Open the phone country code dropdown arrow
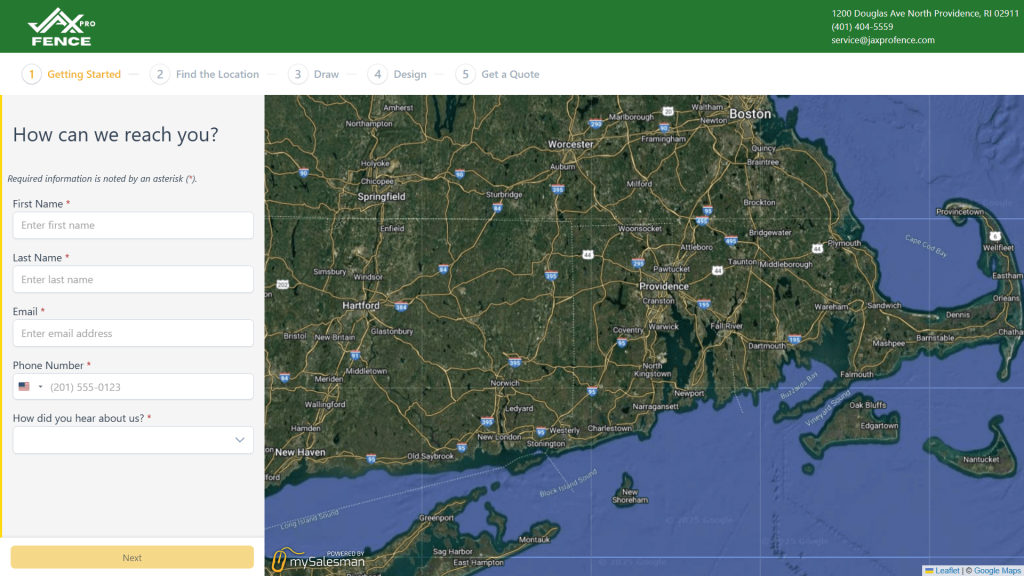1024x576 pixels. 41,387
